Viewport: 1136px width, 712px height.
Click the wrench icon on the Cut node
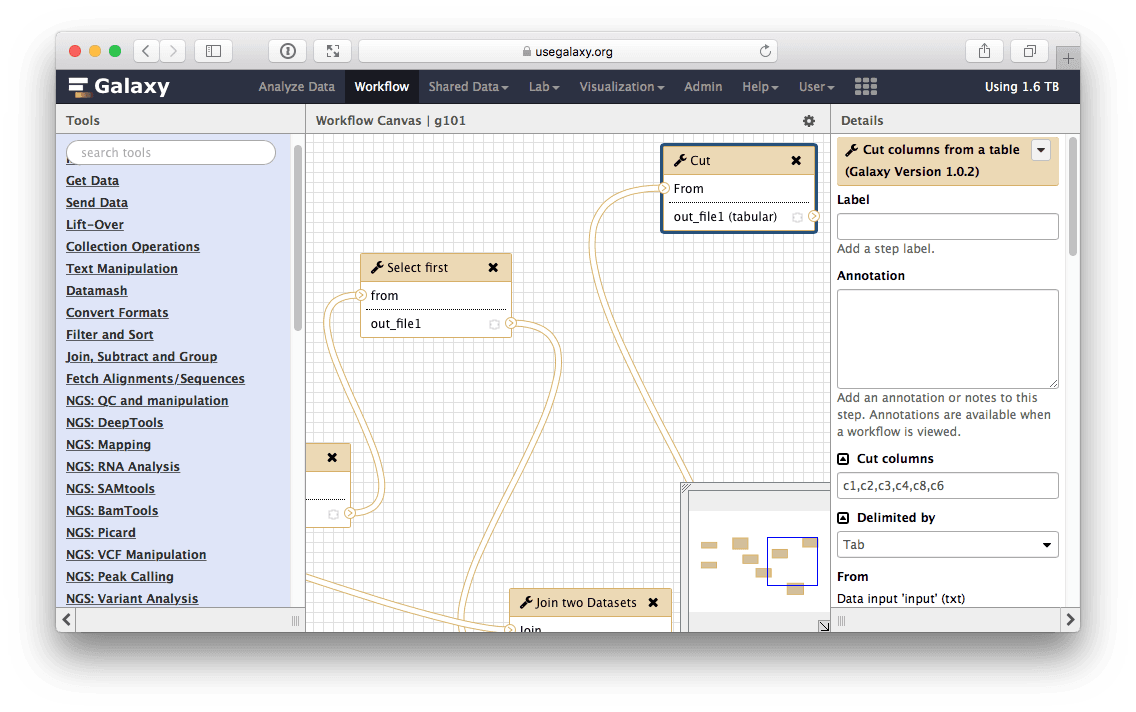click(679, 160)
